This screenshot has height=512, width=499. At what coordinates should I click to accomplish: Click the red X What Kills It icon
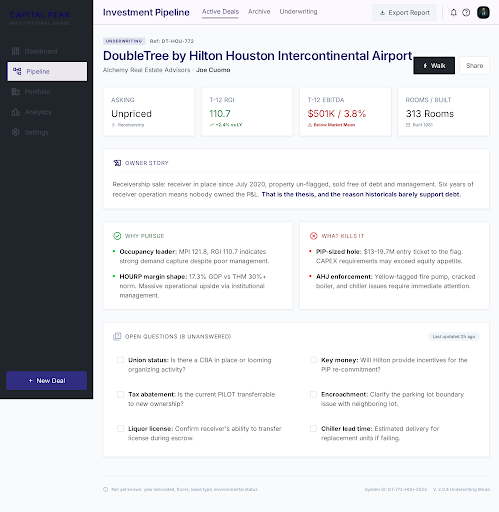pos(314,236)
